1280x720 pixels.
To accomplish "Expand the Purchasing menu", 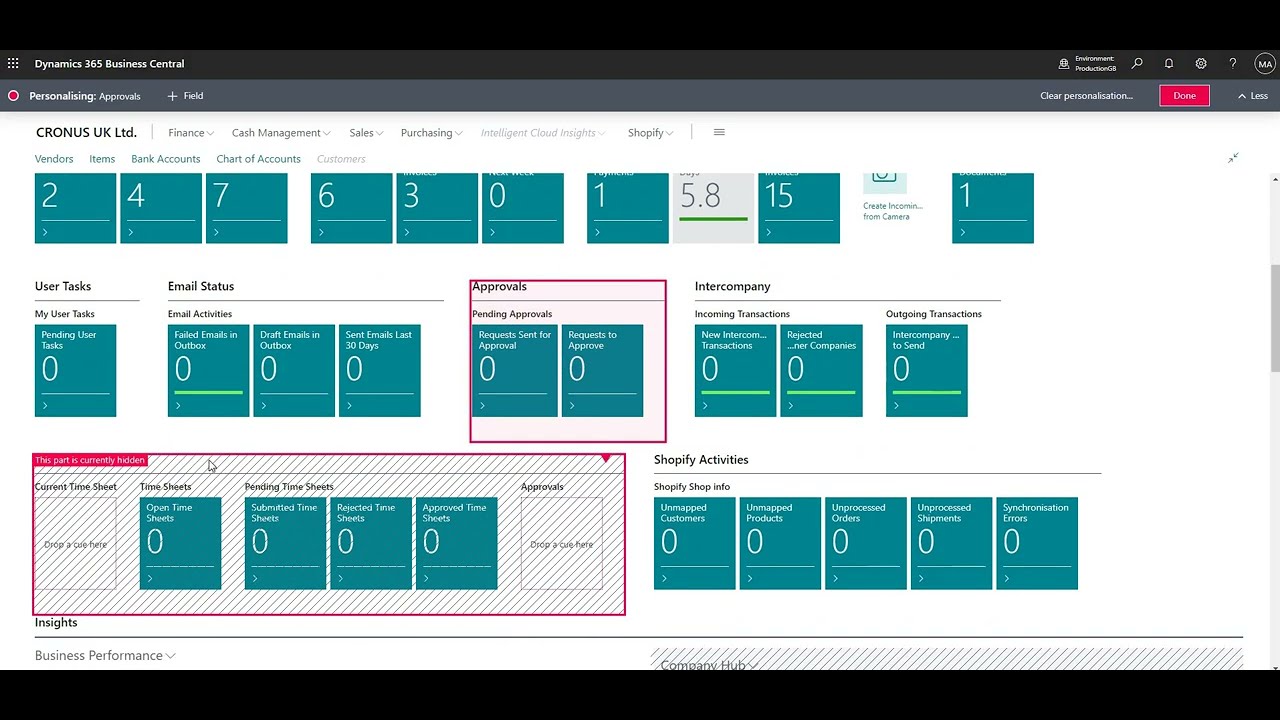I will pyautogui.click(x=432, y=133).
